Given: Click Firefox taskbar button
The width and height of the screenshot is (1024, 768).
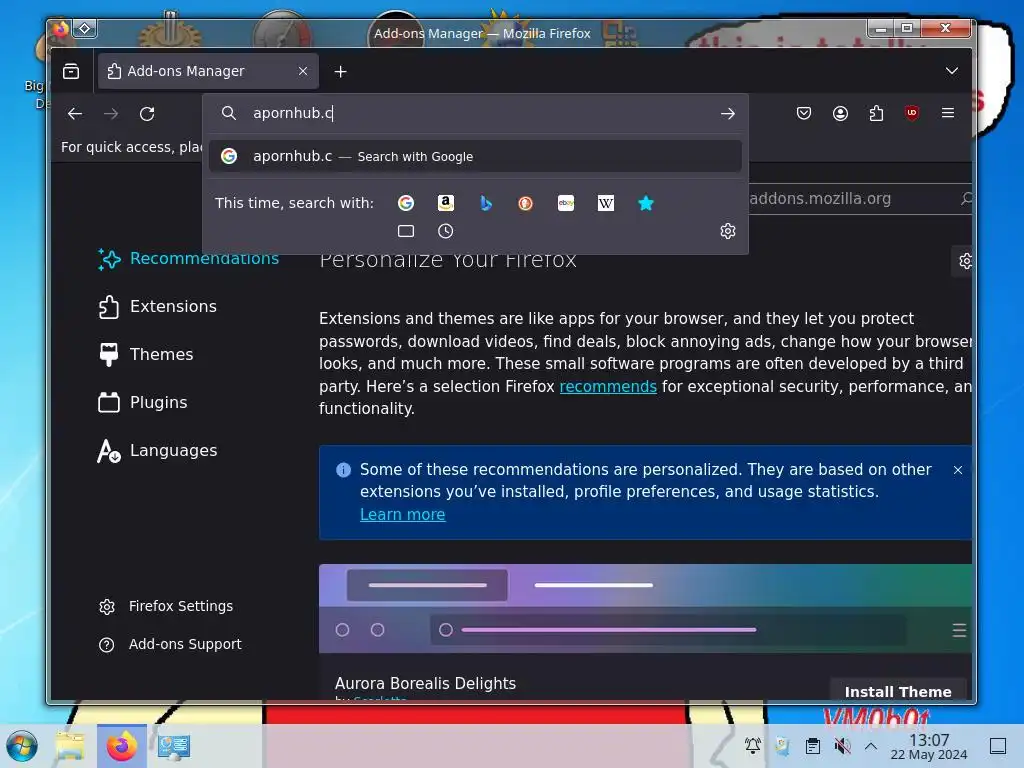Looking at the screenshot, I should pyautogui.click(x=121, y=746).
